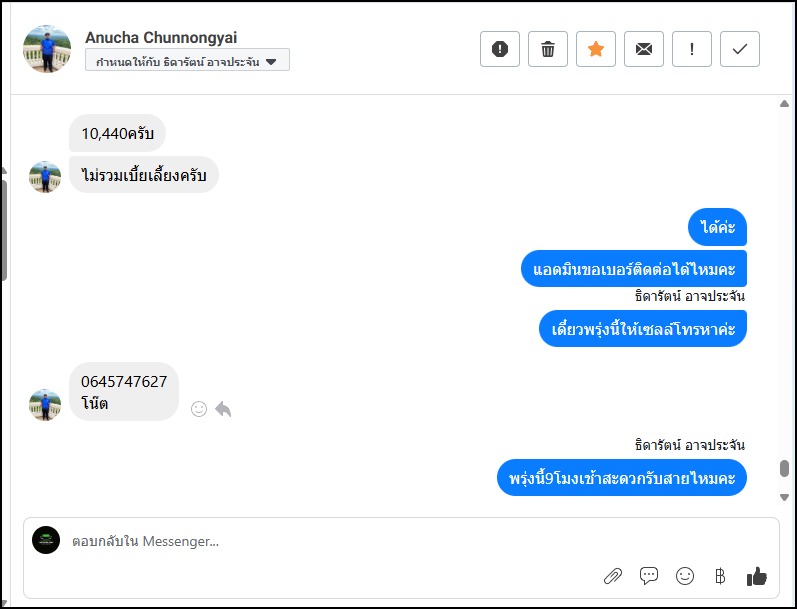Reply to the 0645747627 message
This screenshot has width=797, height=609.
[223, 409]
